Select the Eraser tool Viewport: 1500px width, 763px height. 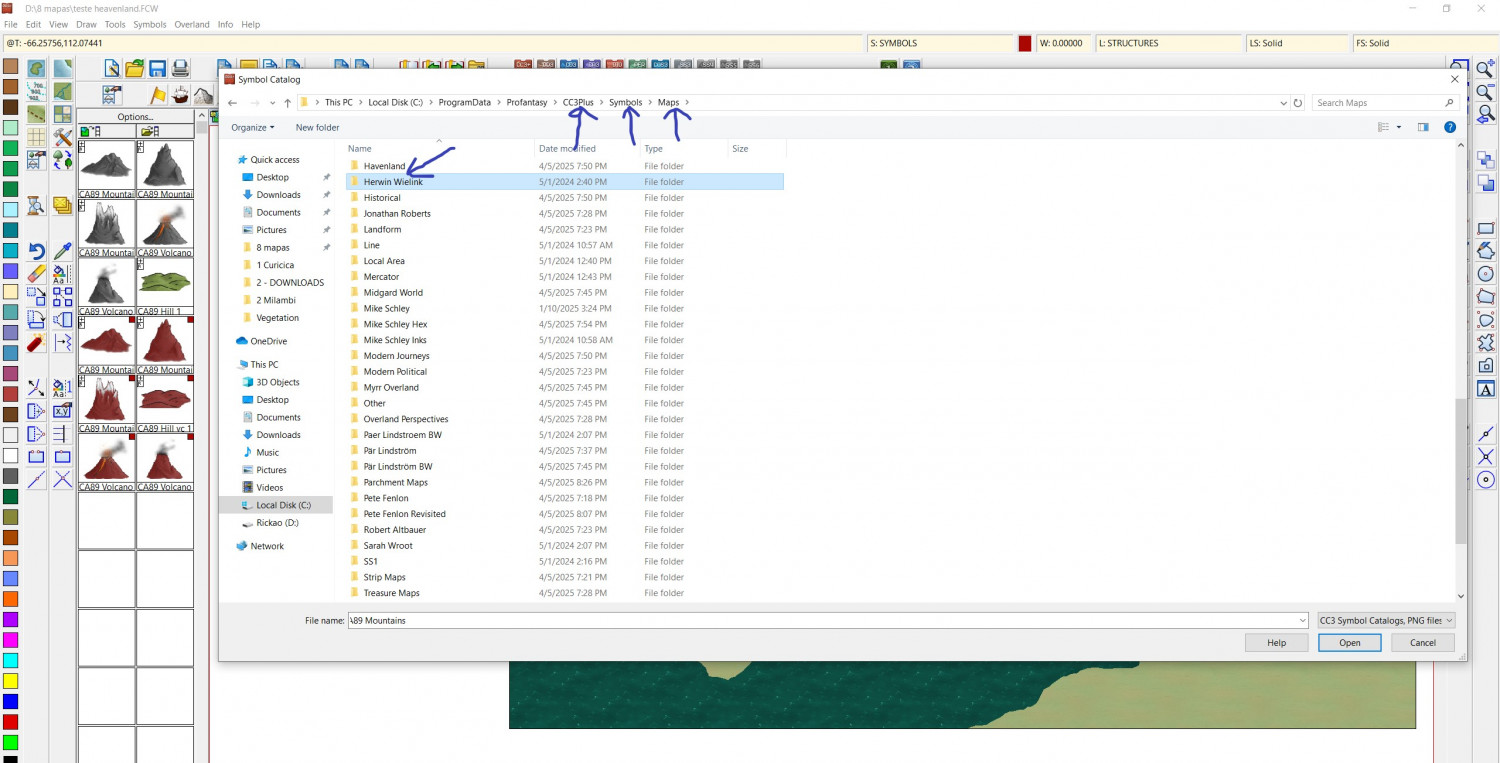click(36, 274)
